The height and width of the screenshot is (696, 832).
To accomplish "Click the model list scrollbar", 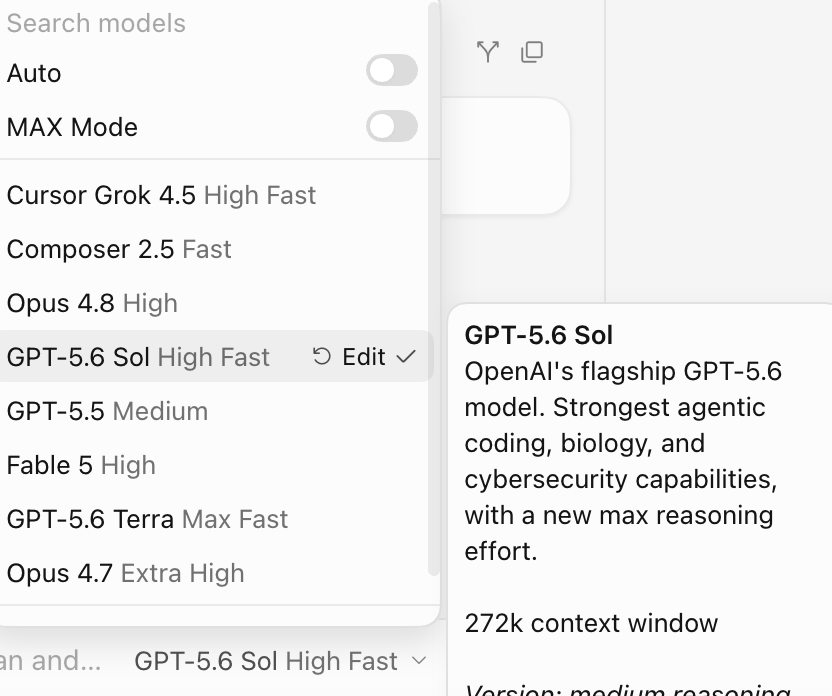I will [434, 289].
